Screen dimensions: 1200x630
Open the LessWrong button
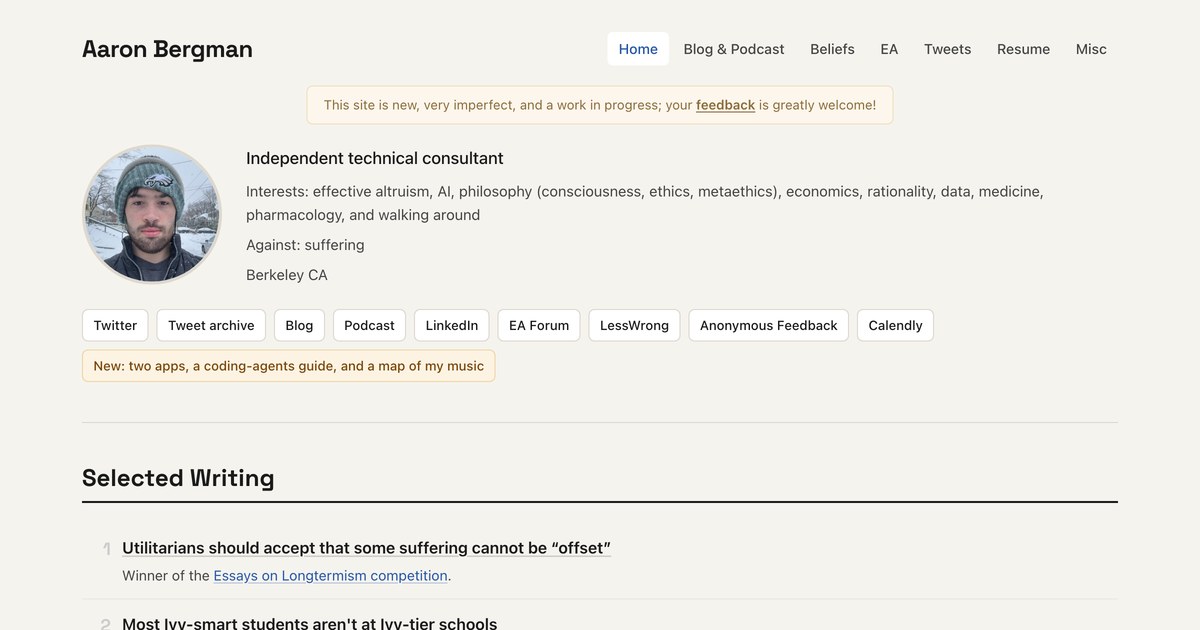coord(634,325)
